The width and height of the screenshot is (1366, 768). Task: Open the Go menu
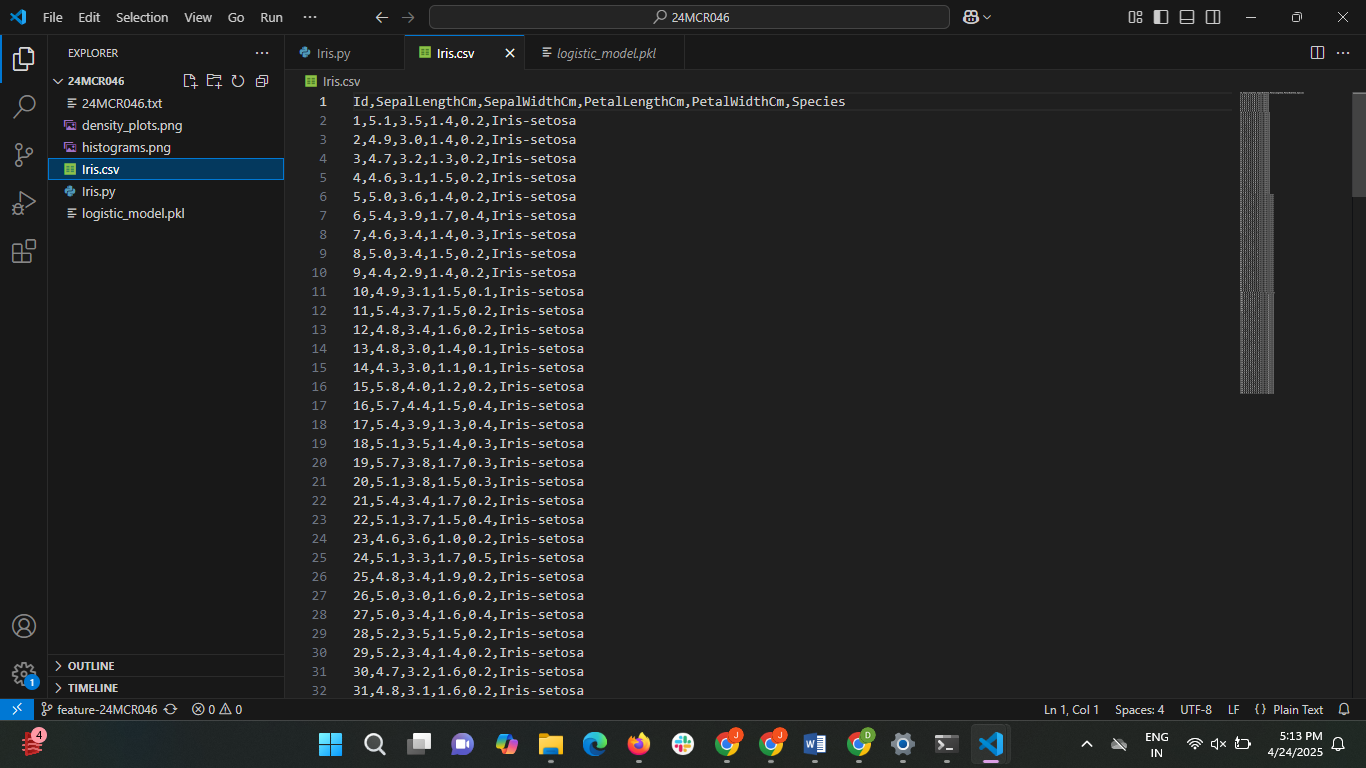coord(236,17)
